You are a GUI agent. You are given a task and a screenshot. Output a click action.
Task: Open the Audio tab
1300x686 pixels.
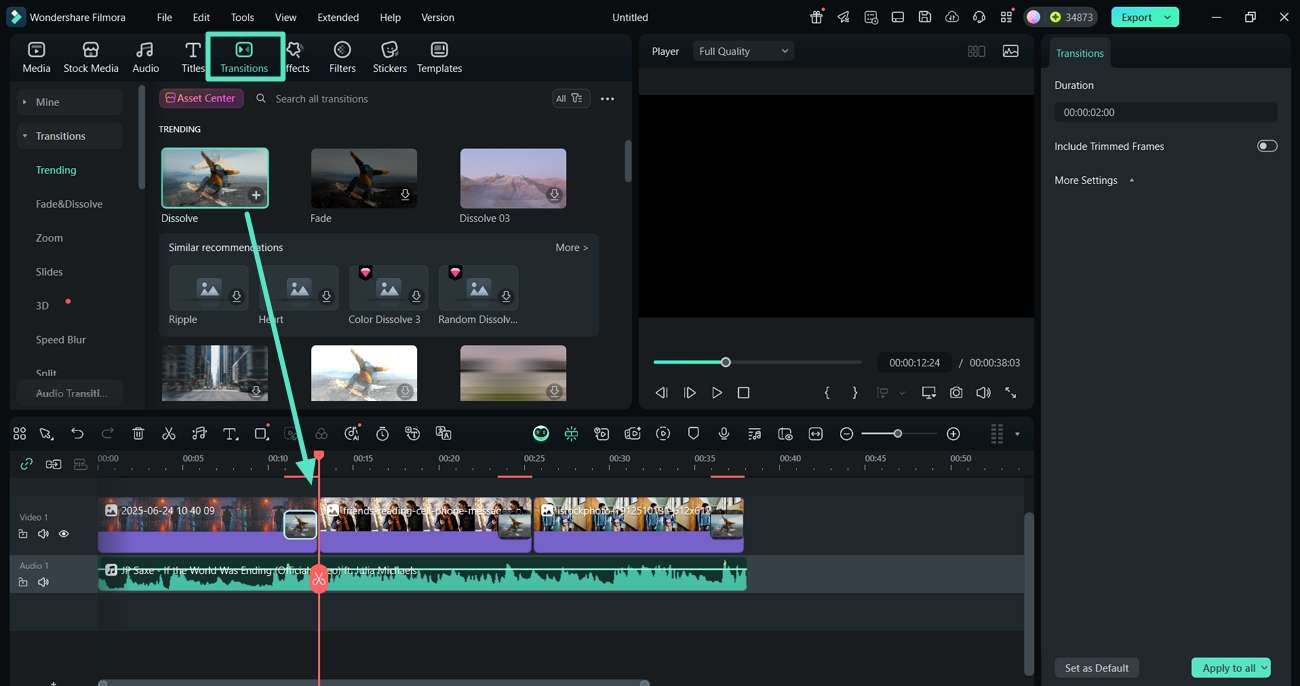146,57
